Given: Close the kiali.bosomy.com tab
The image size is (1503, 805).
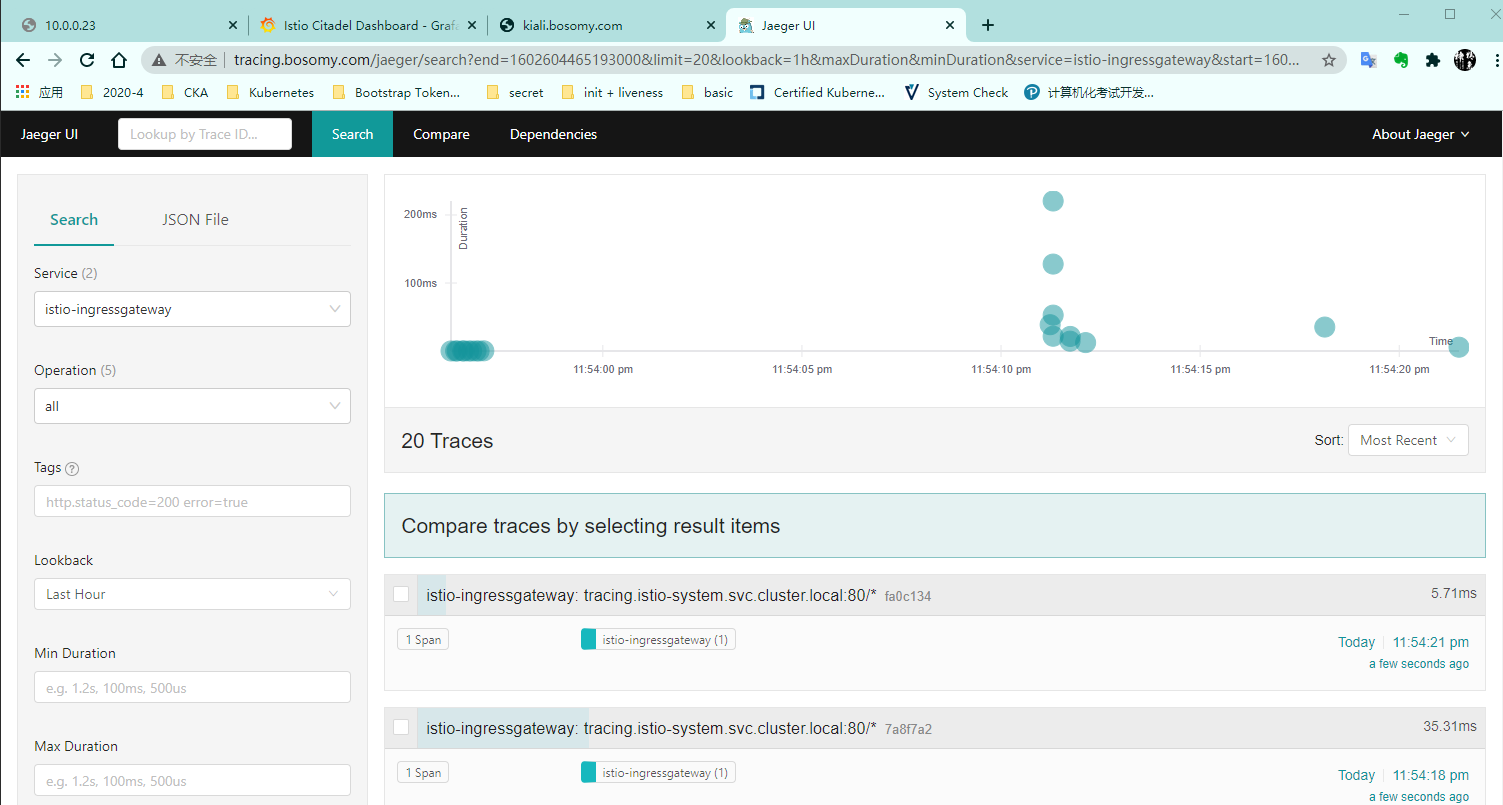Looking at the screenshot, I should [x=712, y=25].
